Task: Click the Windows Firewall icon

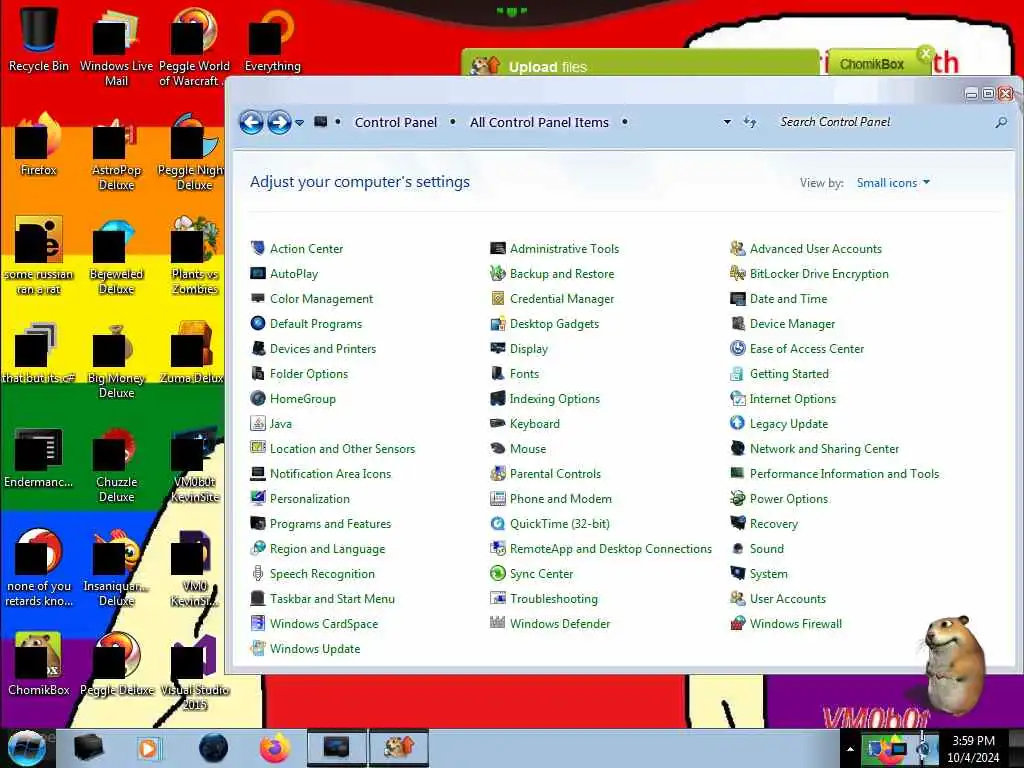Action: [737, 623]
